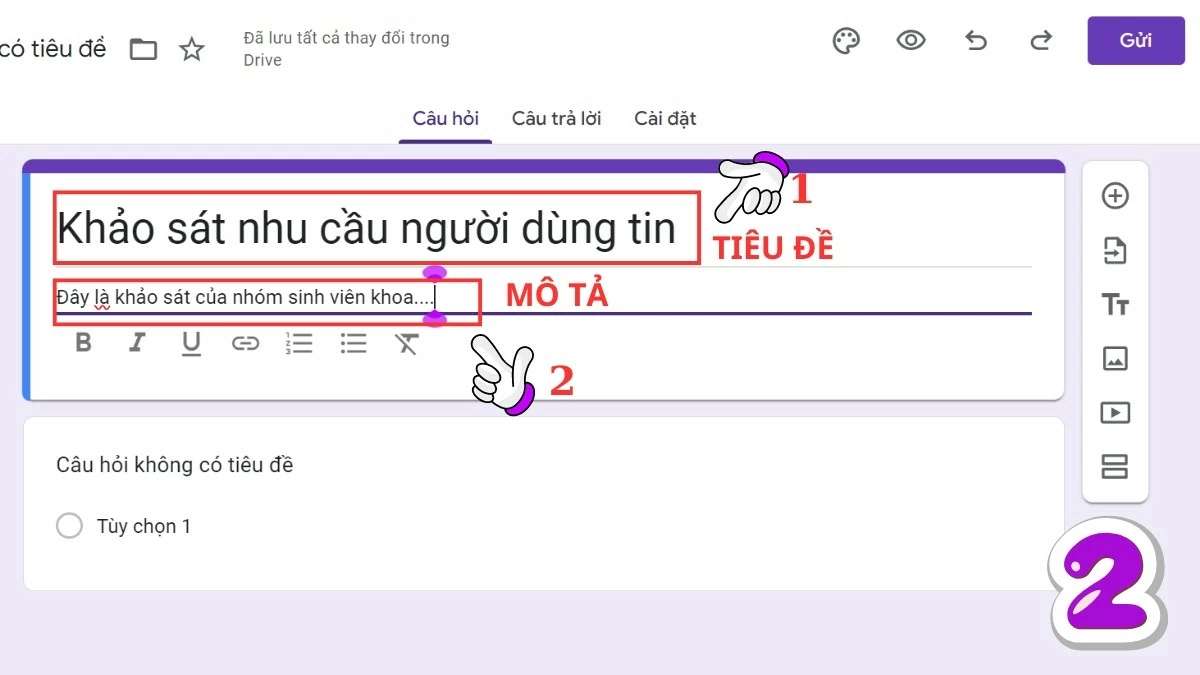Add a new section using the bottom sidebar icon
Image resolution: width=1200 pixels, height=675 pixels.
[x=1115, y=466]
